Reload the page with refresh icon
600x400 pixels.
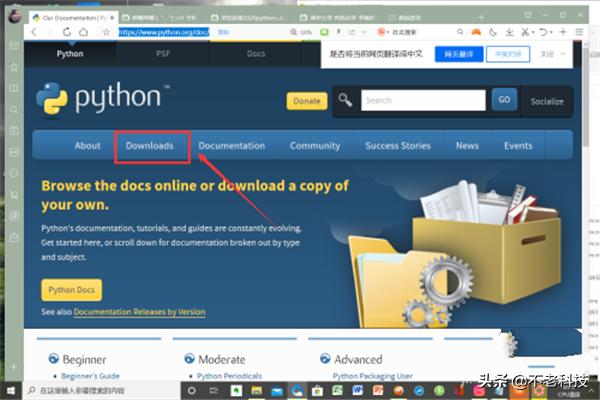click(x=67, y=32)
